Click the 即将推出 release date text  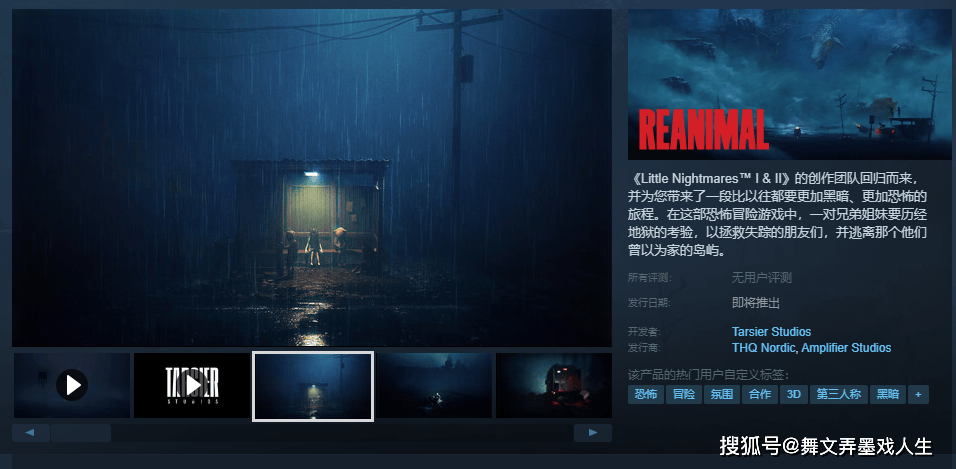(755, 303)
